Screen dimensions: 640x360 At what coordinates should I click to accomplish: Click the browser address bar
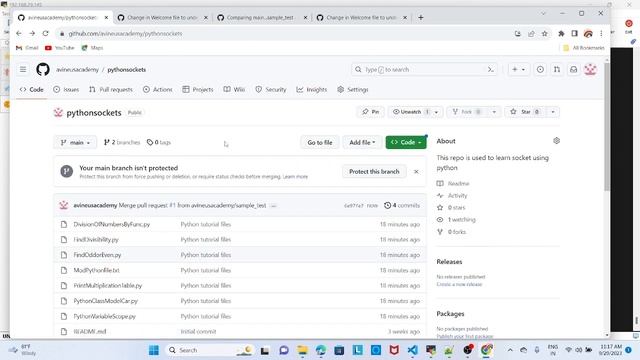(286, 33)
